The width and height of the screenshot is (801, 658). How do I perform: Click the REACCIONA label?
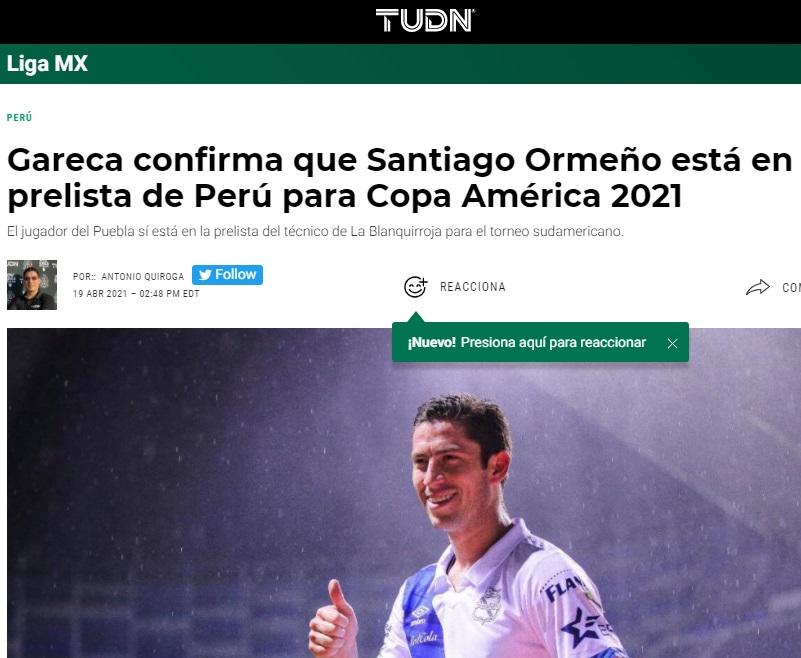point(473,287)
